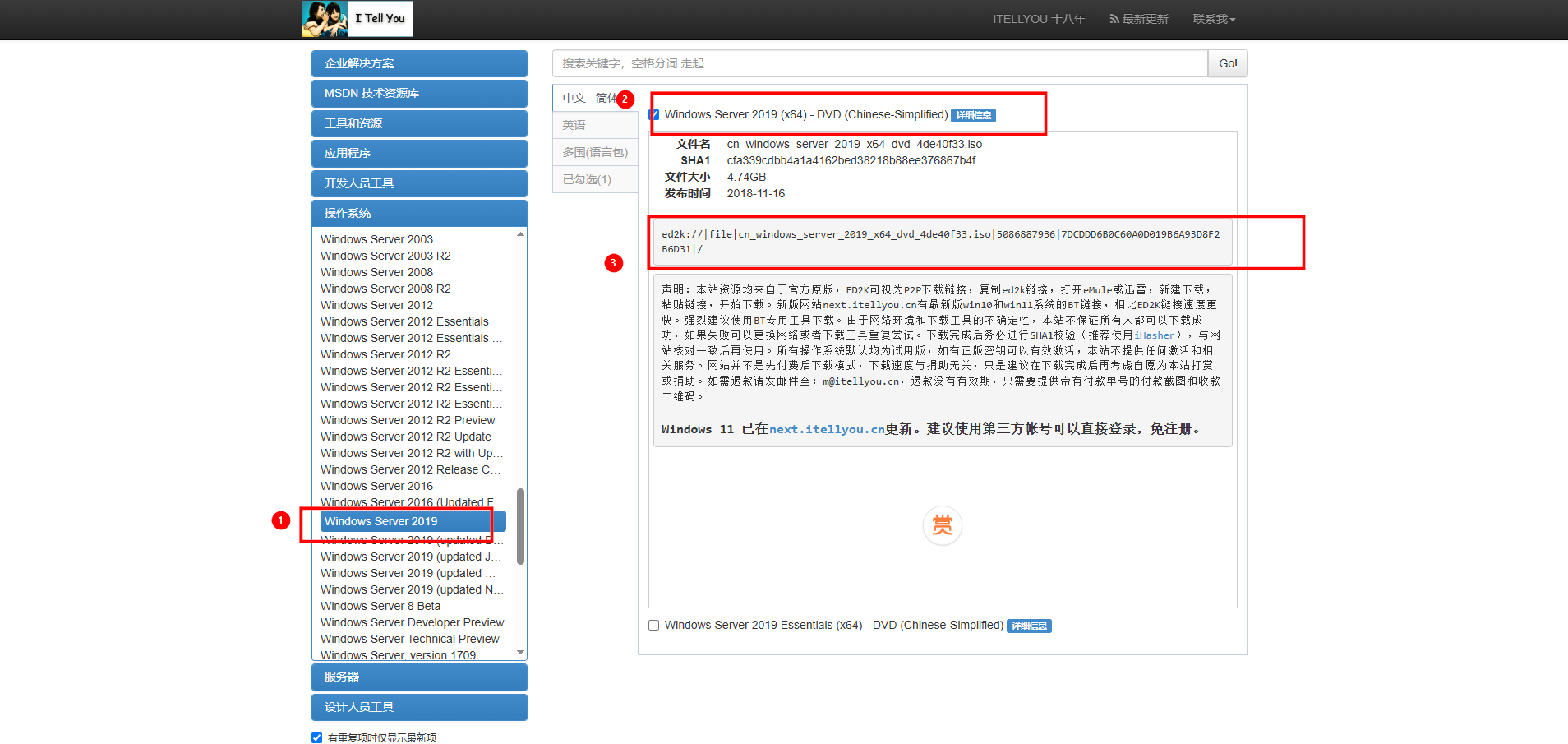Collapse the 操作系统 panel
Screen dimensions: 1568x744
(x=419, y=214)
